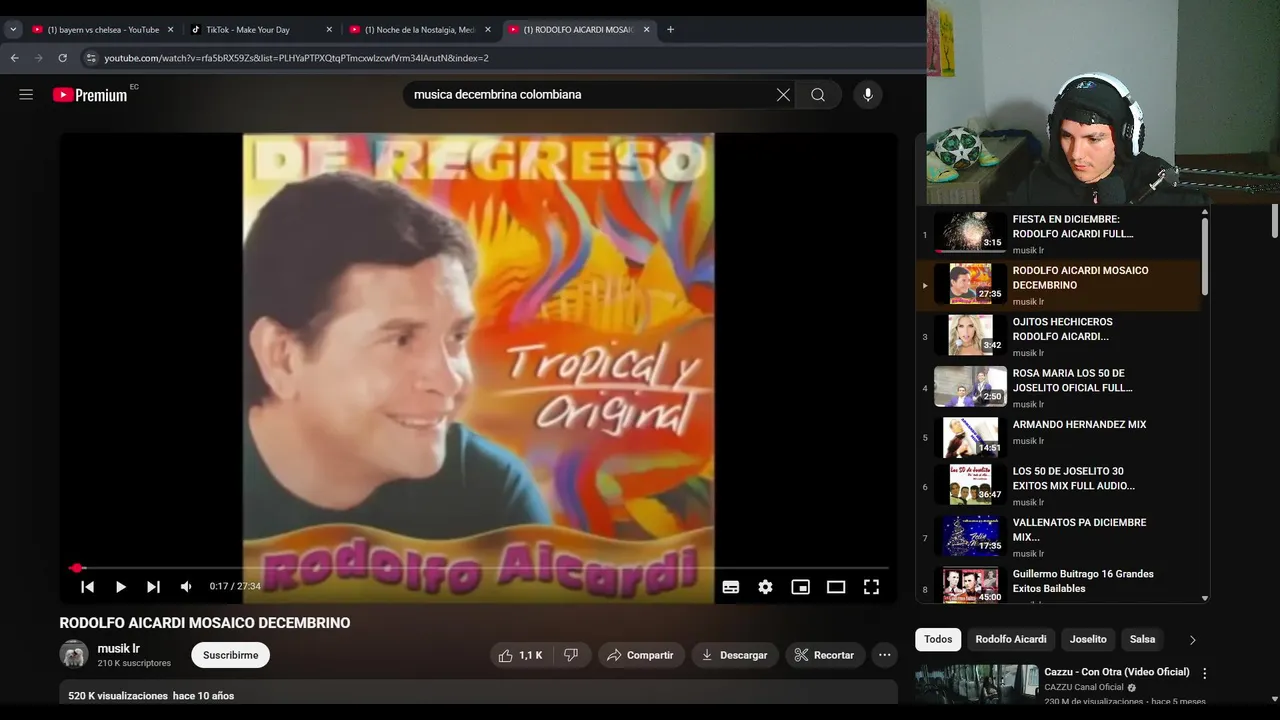The width and height of the screenshot is (1280, 720).
Task: Select the Todos filter chip
Action: [938, 640]
